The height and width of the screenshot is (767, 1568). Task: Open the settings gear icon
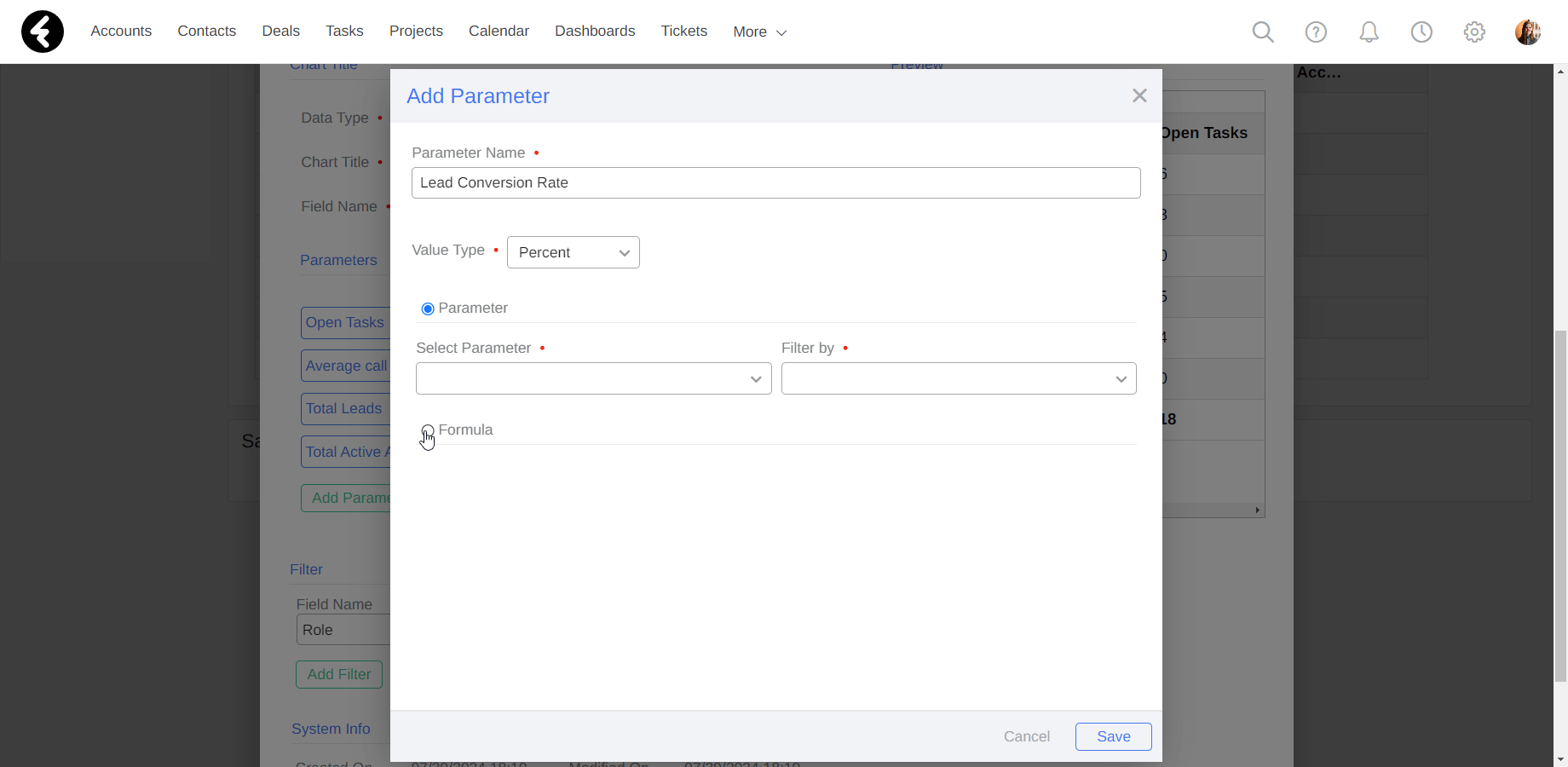click(1474, 32)
